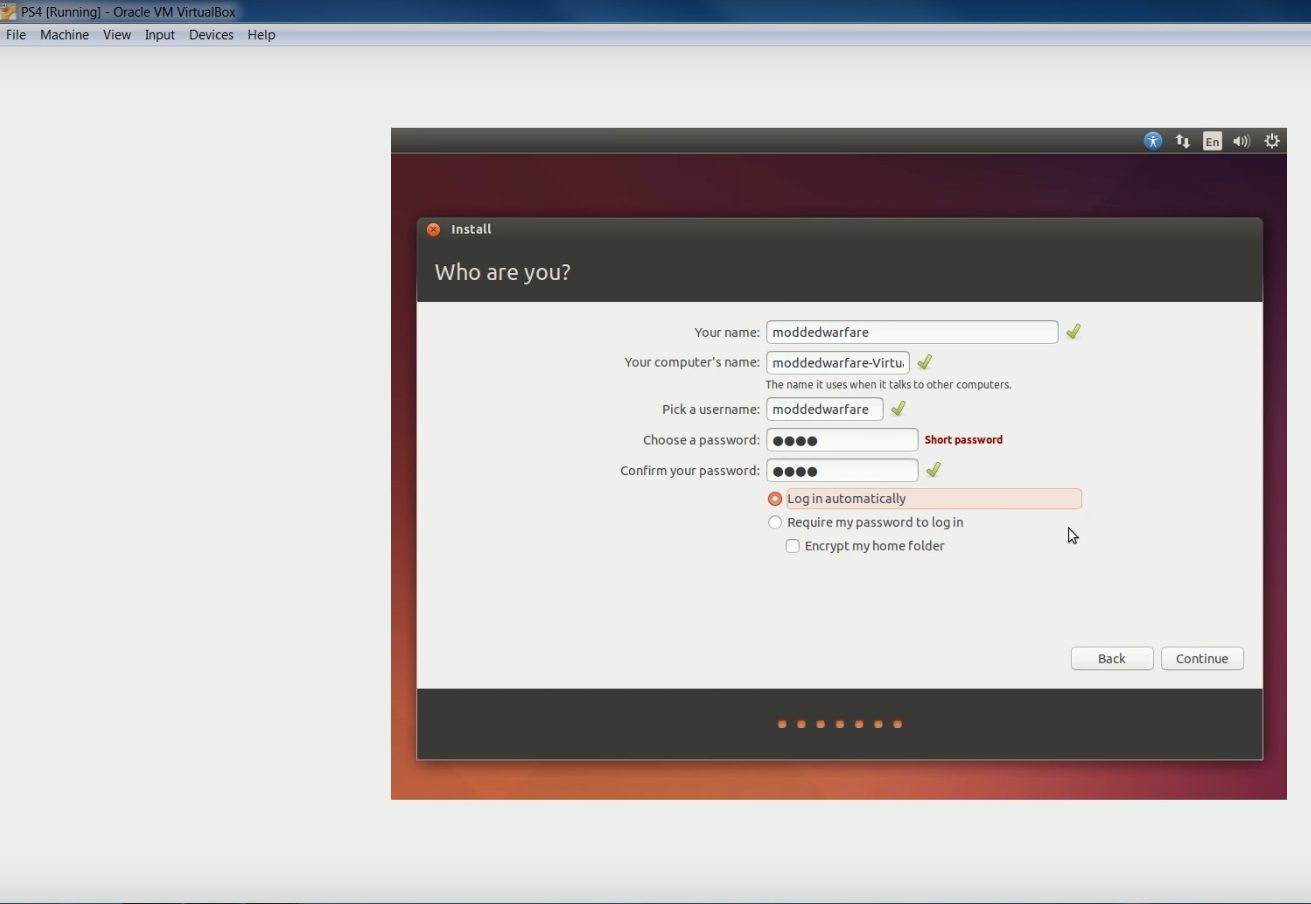The width and height of the screenshot is (1311, 904).
Task: Click the Back button
Action: click(1112, 658)
